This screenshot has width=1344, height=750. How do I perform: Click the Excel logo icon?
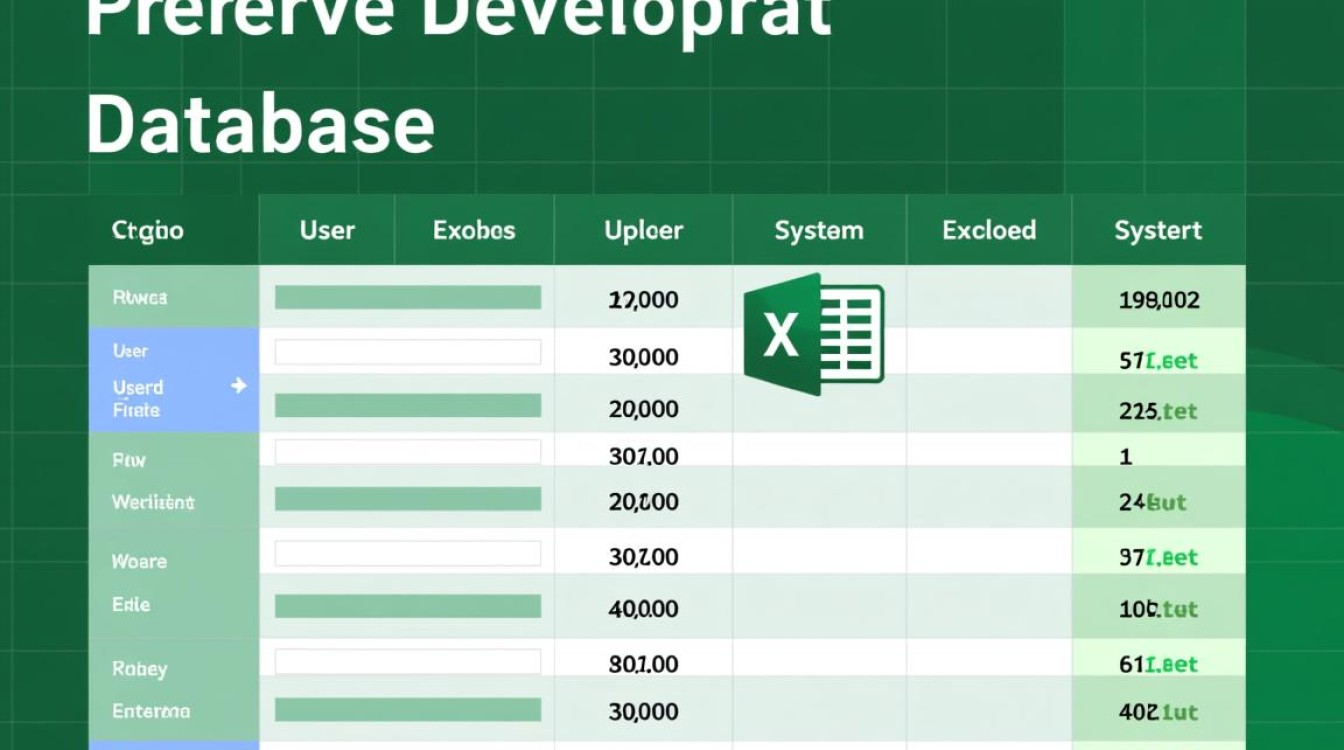click(814, 334)
